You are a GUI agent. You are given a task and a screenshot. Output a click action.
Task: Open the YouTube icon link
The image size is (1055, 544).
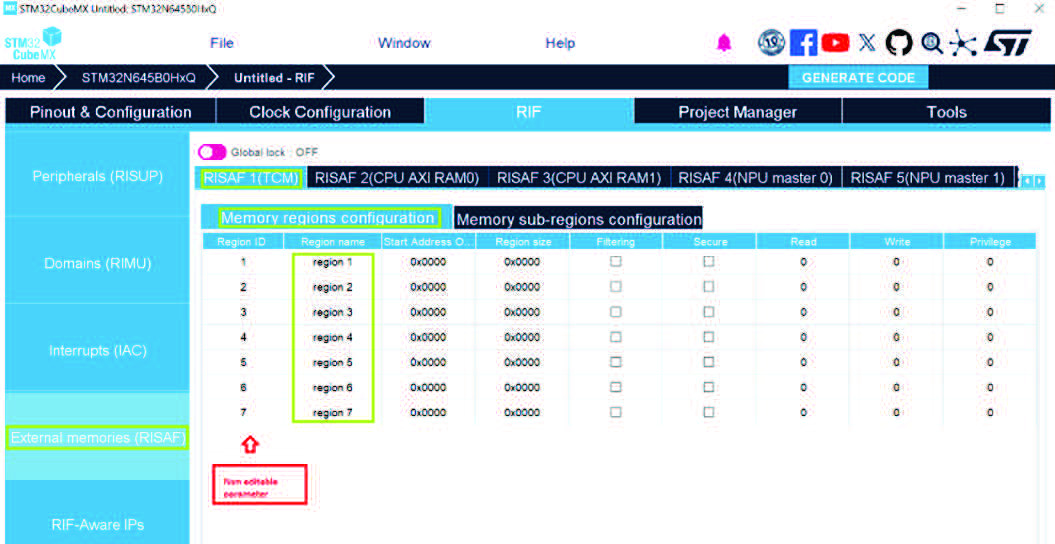(x=835, y=43)
